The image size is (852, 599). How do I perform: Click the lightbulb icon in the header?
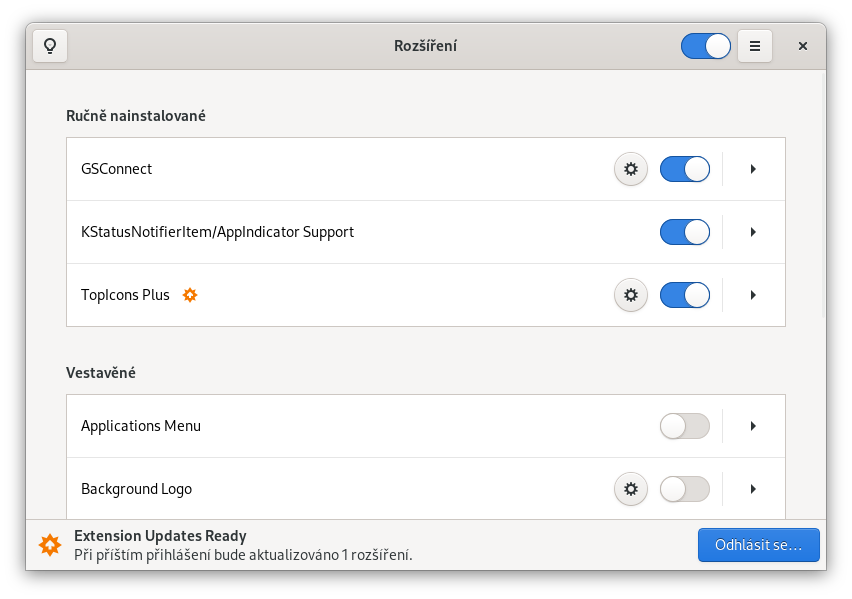pyautogui.click(x=50, y=46)
